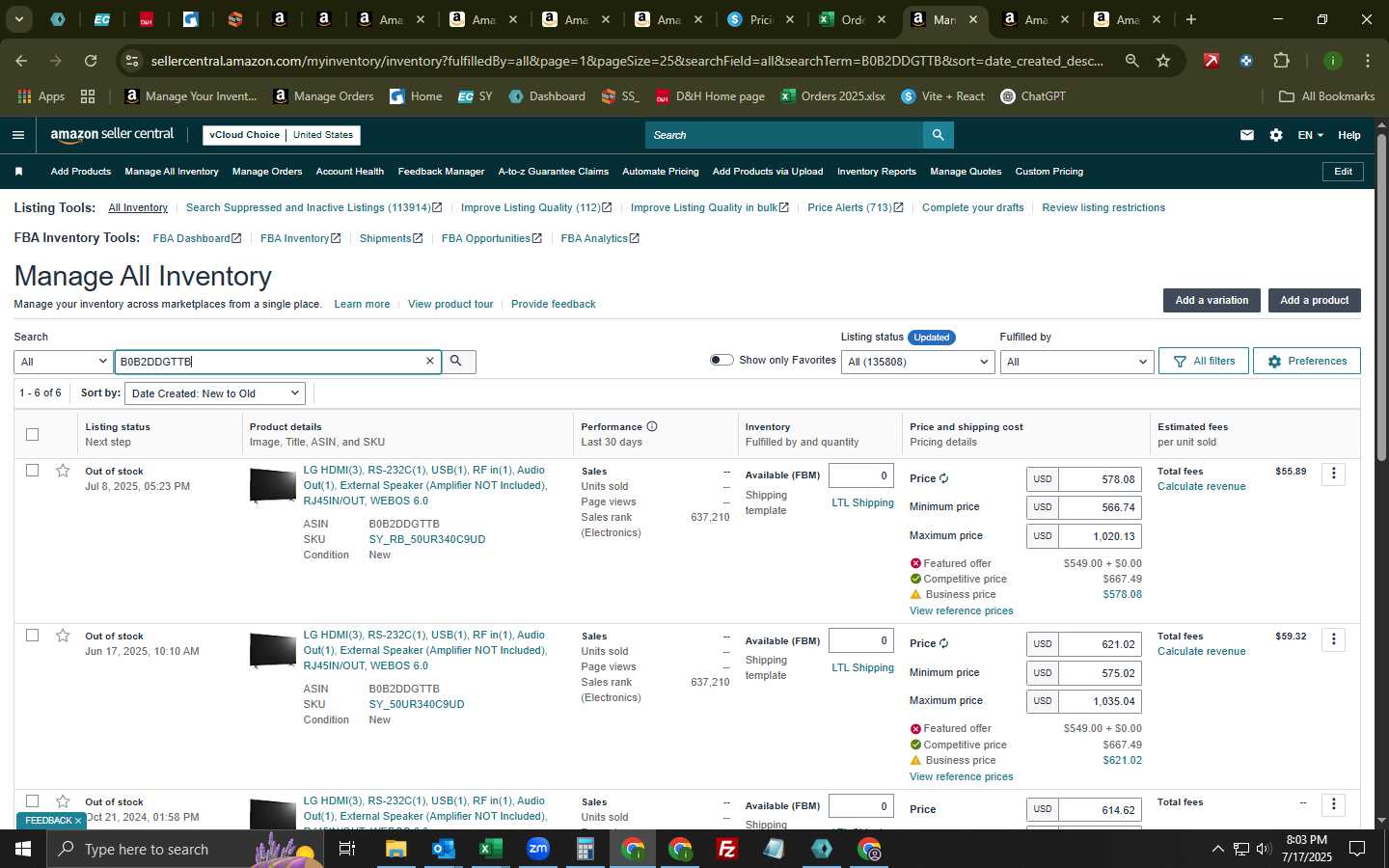The width and height of the screenshot is (1389, 868).
Task: Click the Add a product button
Action: tap(1314, 300)
